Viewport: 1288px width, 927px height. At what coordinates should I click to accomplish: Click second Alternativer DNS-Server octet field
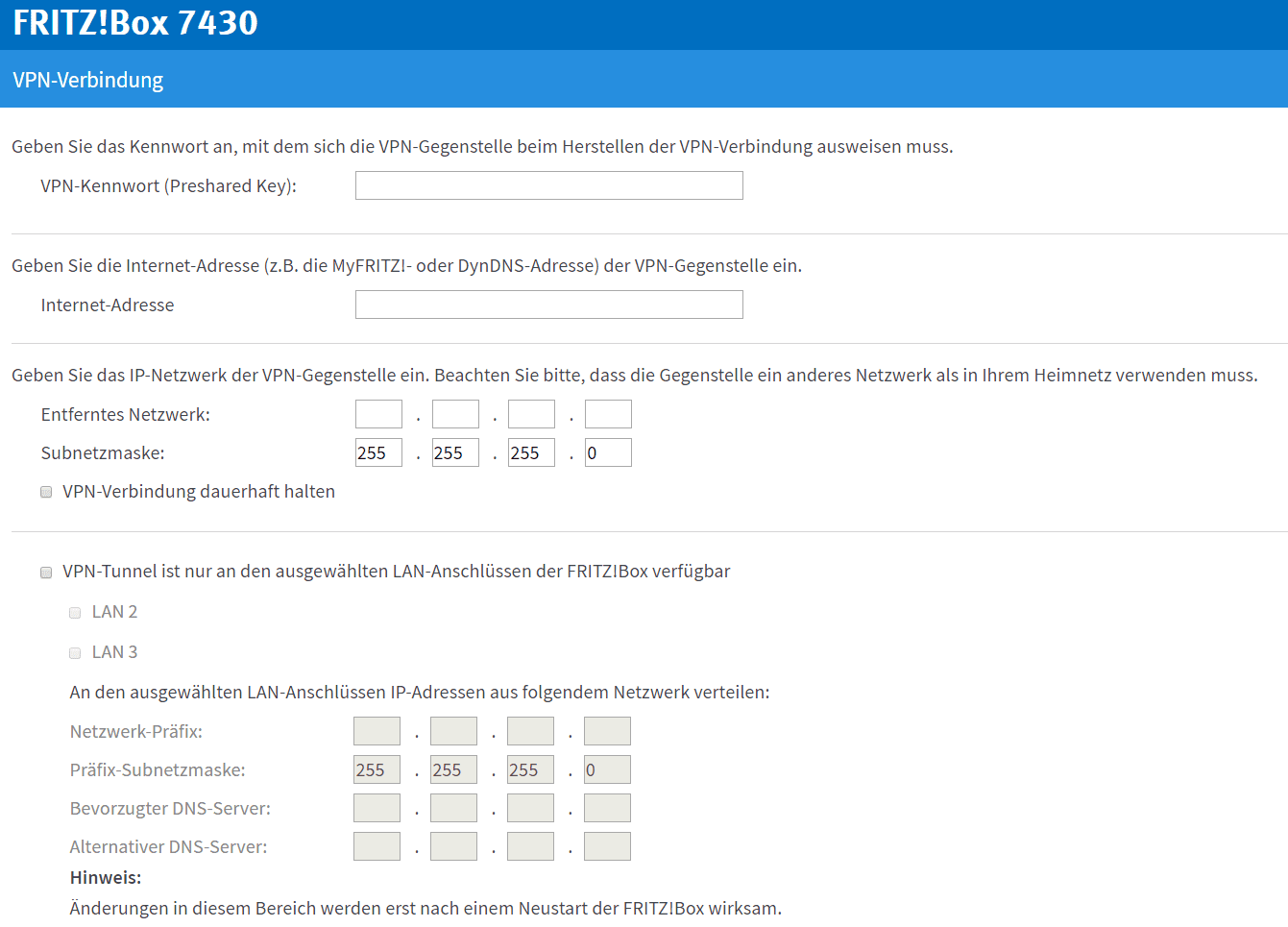(453, 846)
